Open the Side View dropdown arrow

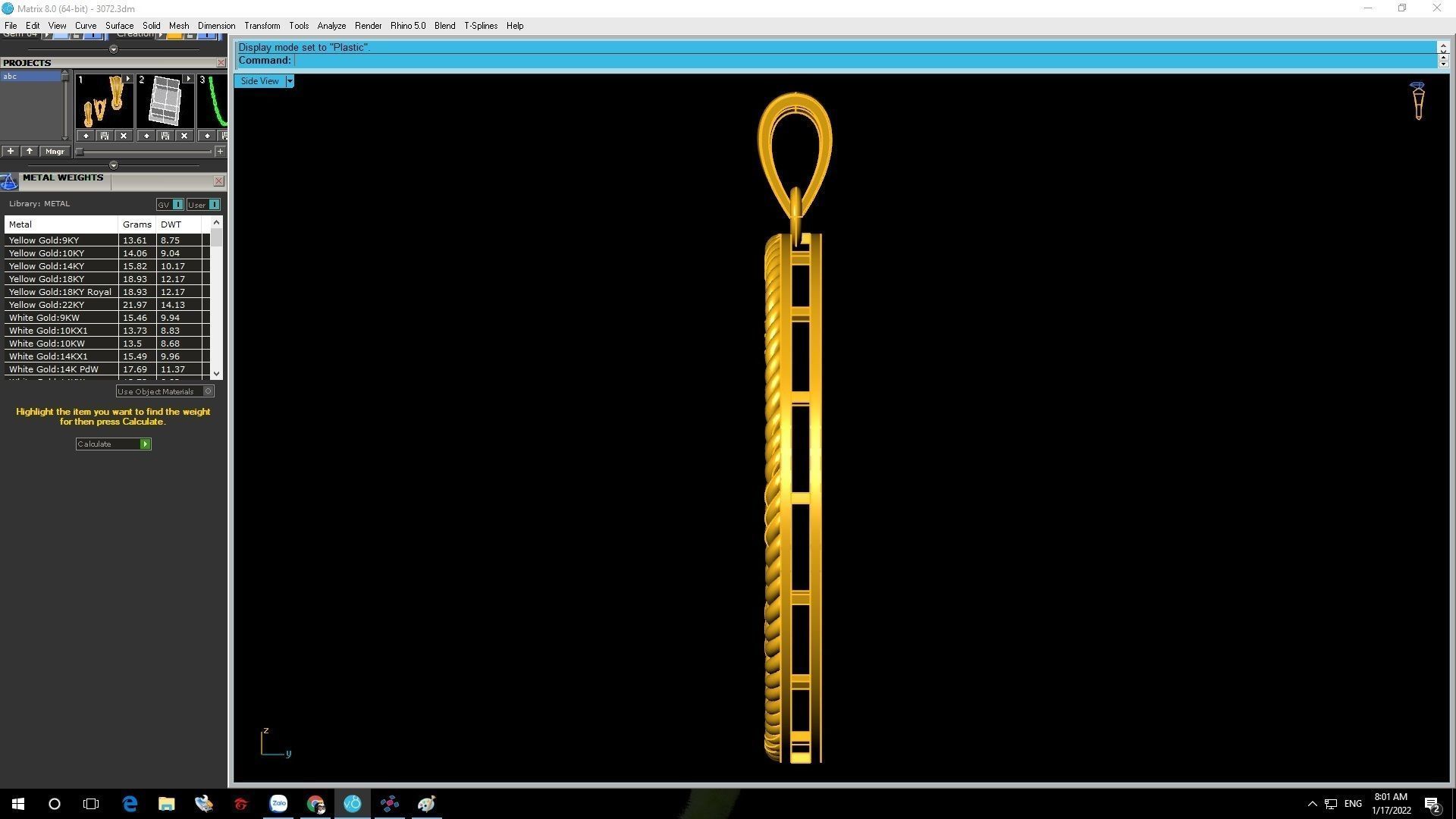(289, 81)
